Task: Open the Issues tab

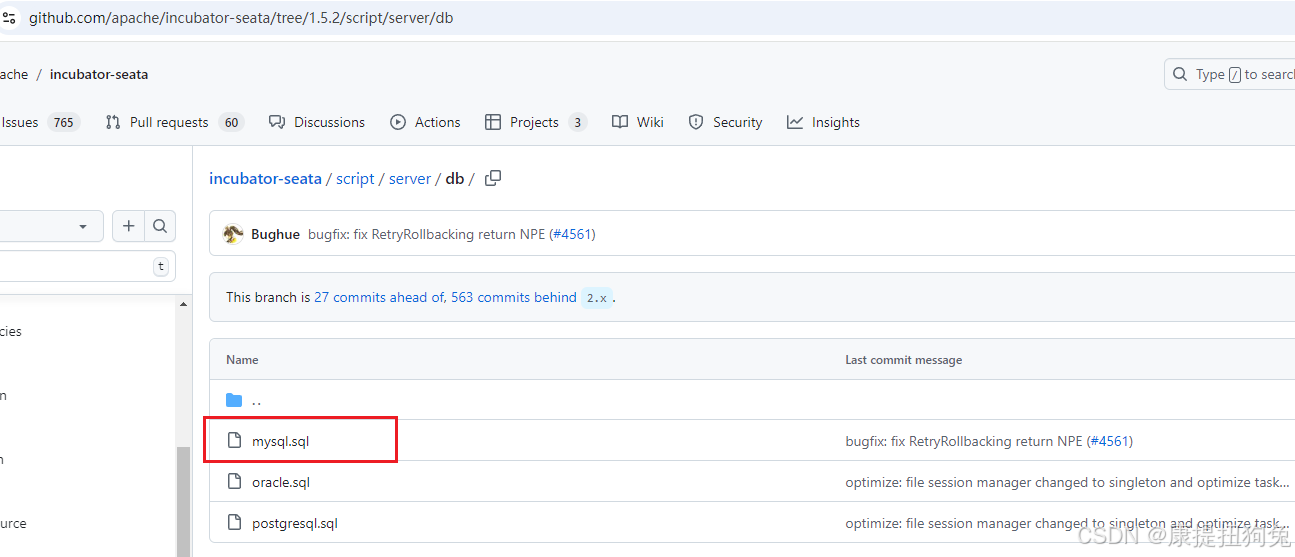Action: pyautogui.click(x=40, y=122)
